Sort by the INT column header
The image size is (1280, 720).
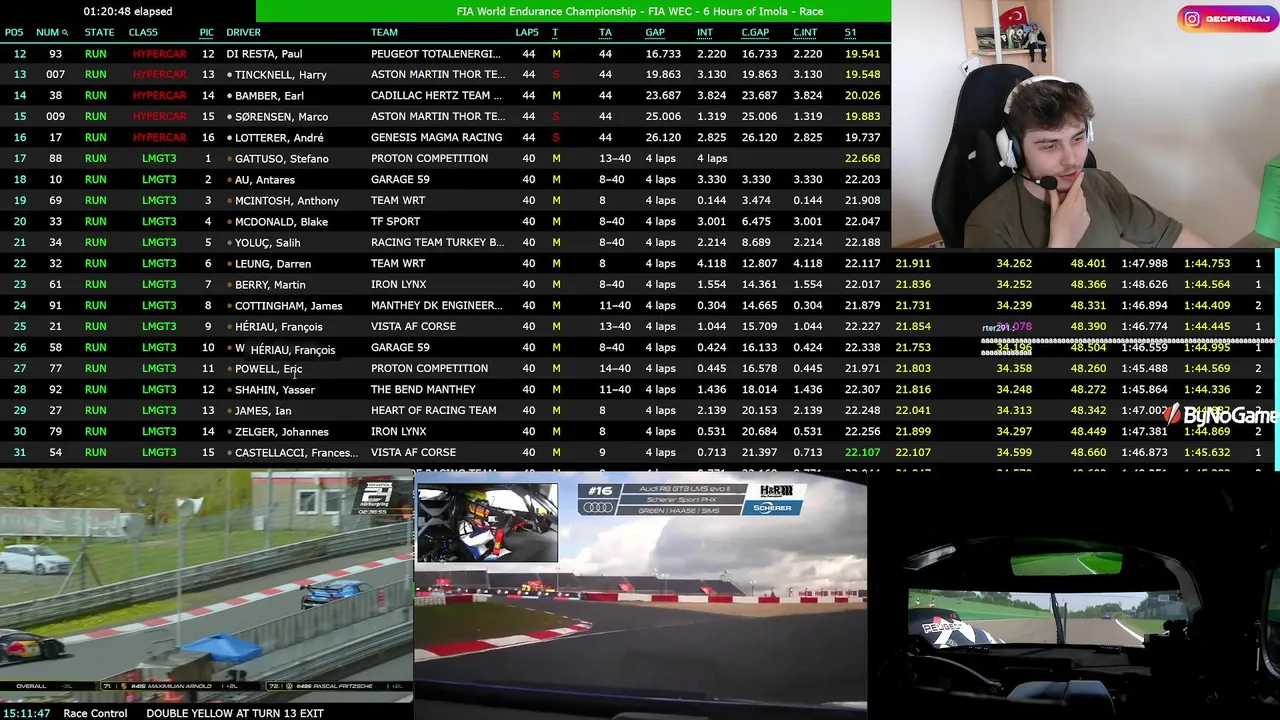click(705, 33)
